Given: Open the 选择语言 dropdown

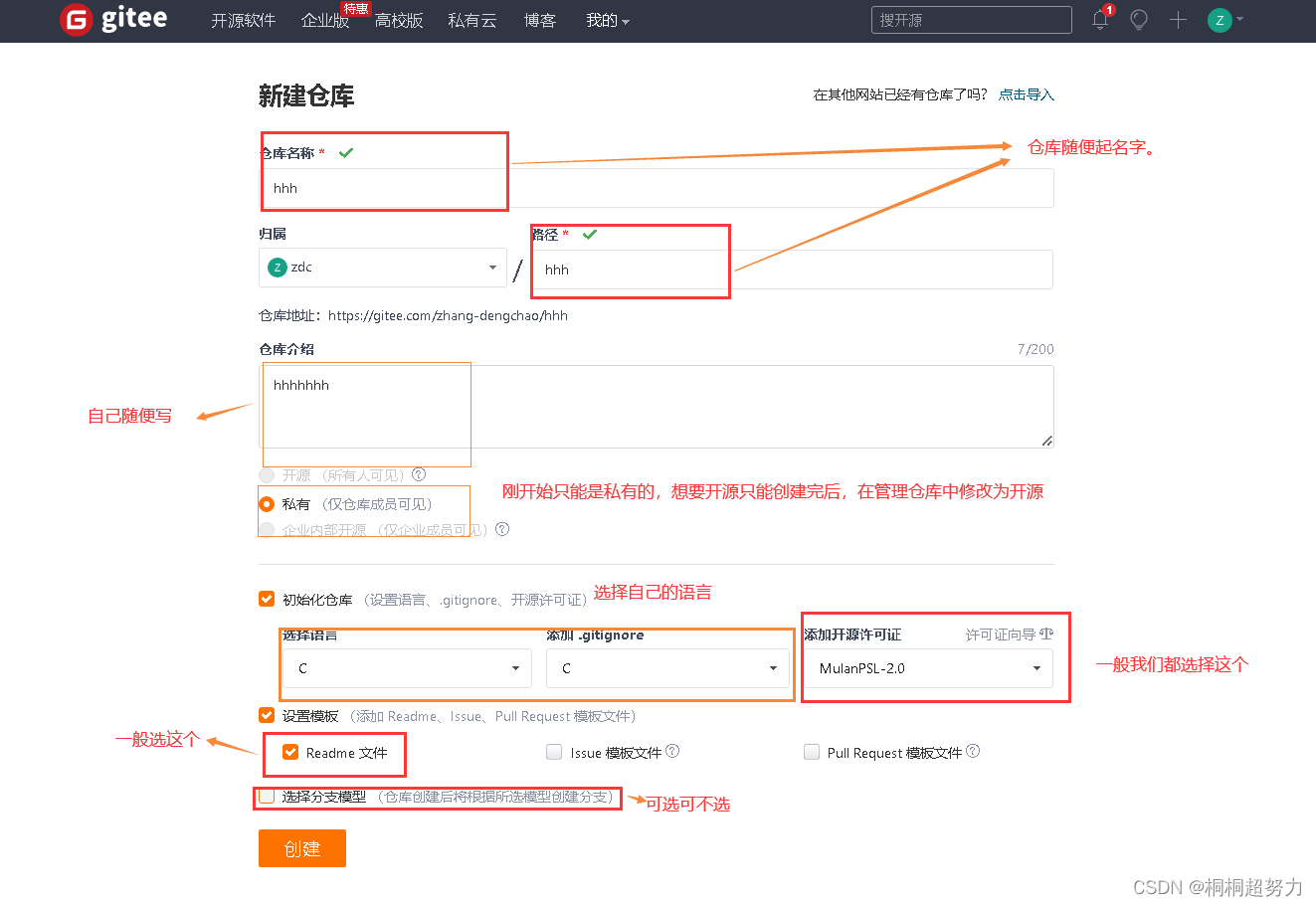Looking at the screenshot, I should coord(408,668).
